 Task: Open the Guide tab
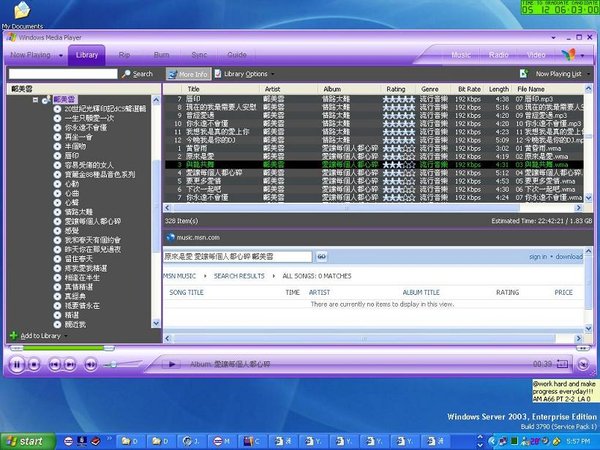click(x=237, y=55)
